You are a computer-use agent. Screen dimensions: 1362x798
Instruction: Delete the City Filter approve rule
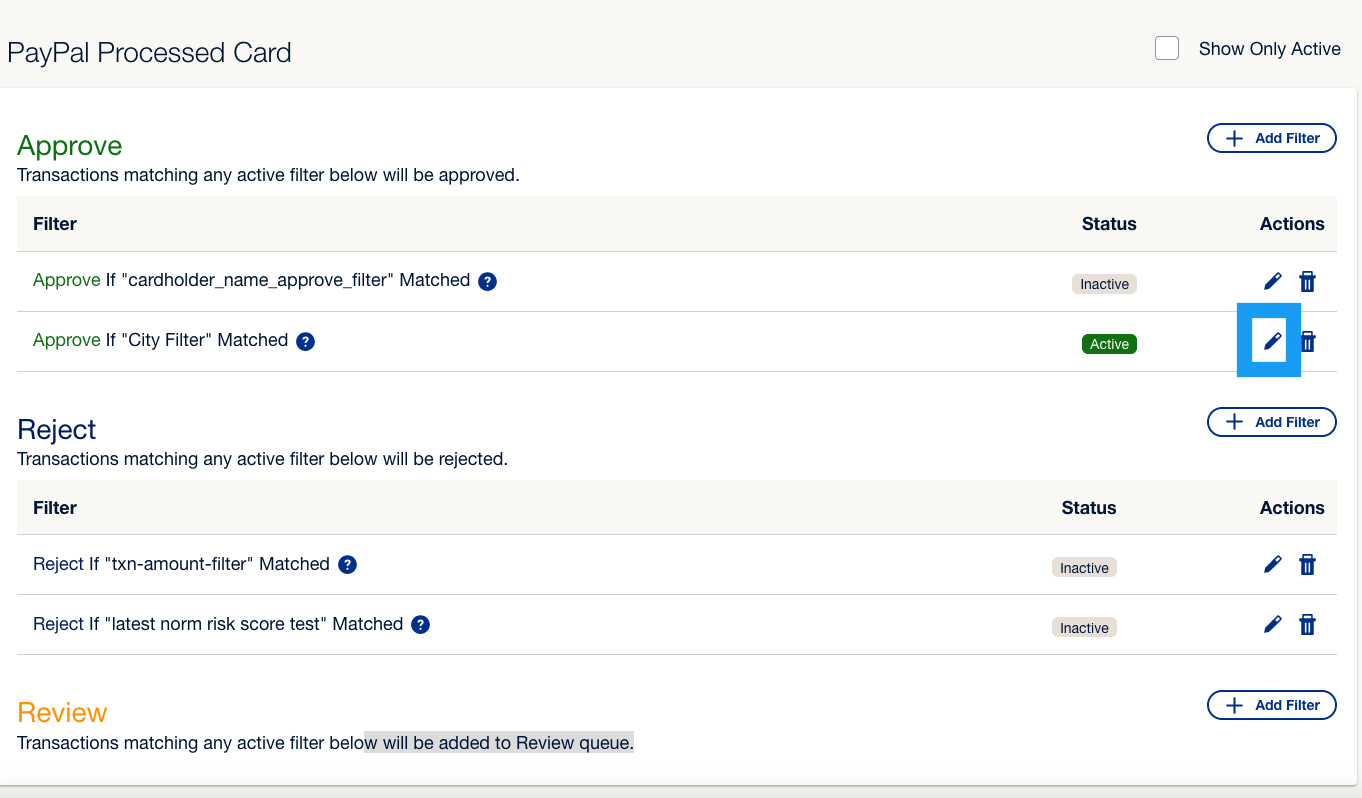click(x=1308, y=342)
